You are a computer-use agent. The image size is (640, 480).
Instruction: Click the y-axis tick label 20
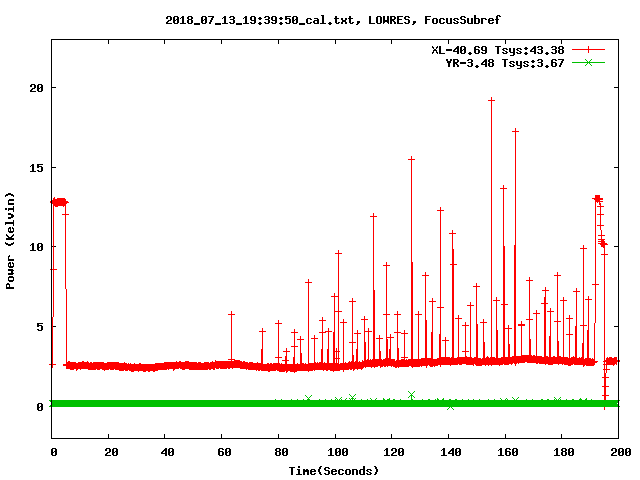point(36,88)
